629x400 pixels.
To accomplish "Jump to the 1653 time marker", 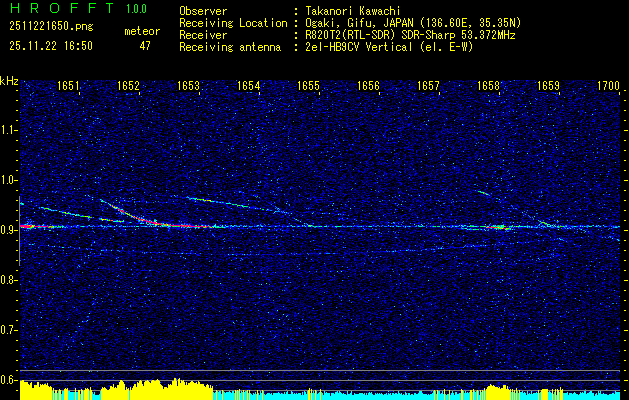I will pos(188,87).
